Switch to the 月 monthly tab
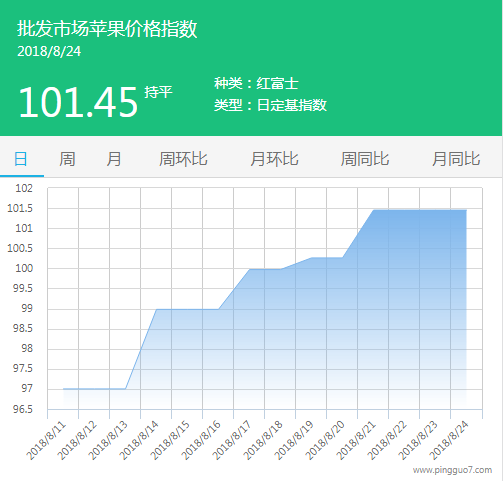This screenshot has width=503, height=481. point(114,159)
